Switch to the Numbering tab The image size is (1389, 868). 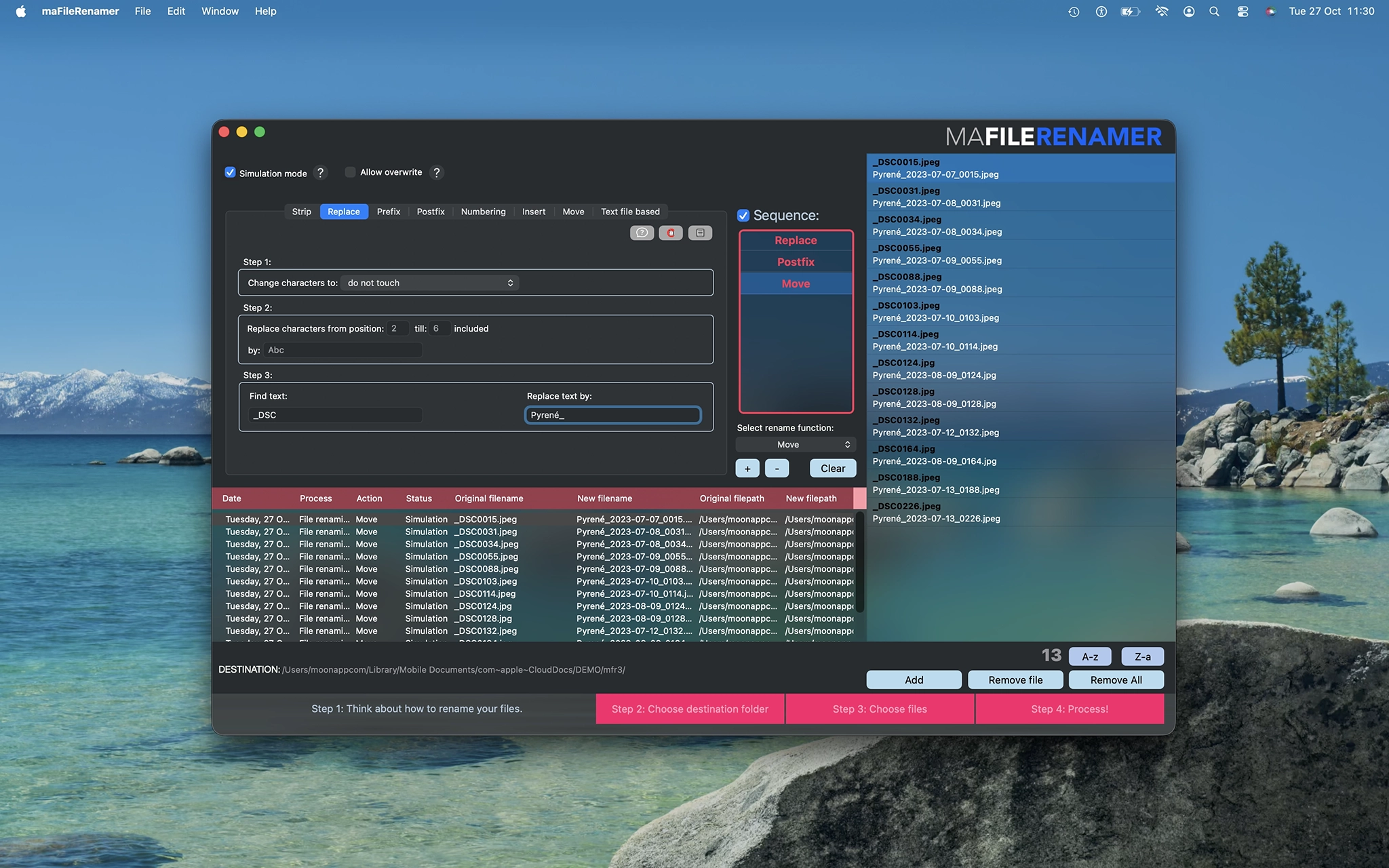(x=483, y=212)
